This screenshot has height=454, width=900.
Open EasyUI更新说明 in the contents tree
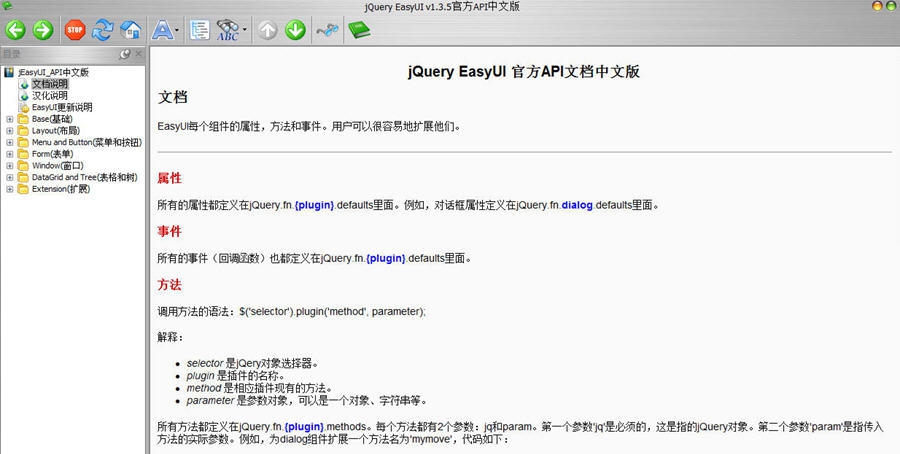pos(62,107)
